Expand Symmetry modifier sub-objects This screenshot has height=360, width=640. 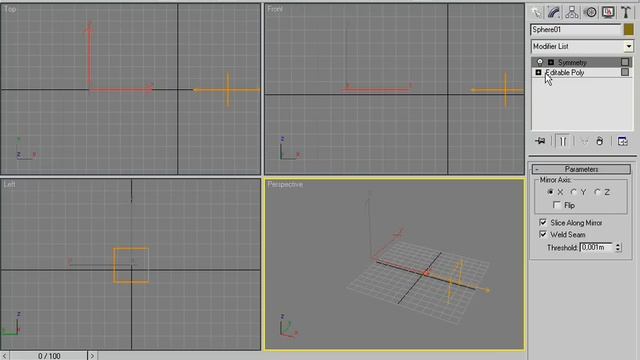(x=551, y=62)
